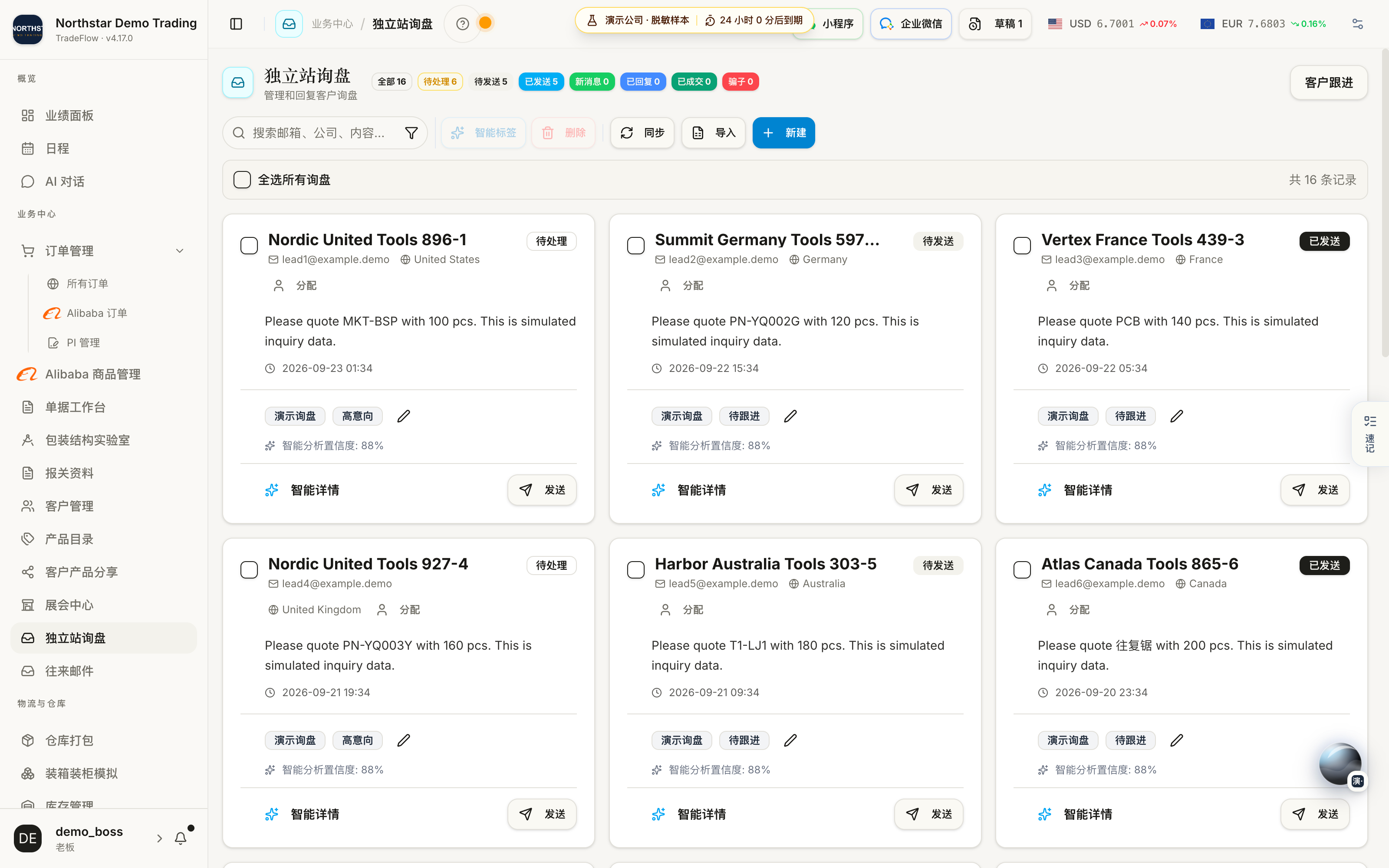Collapse the 订单管理 menu chevron
The image size is (1389, 868).
(180, 251)
